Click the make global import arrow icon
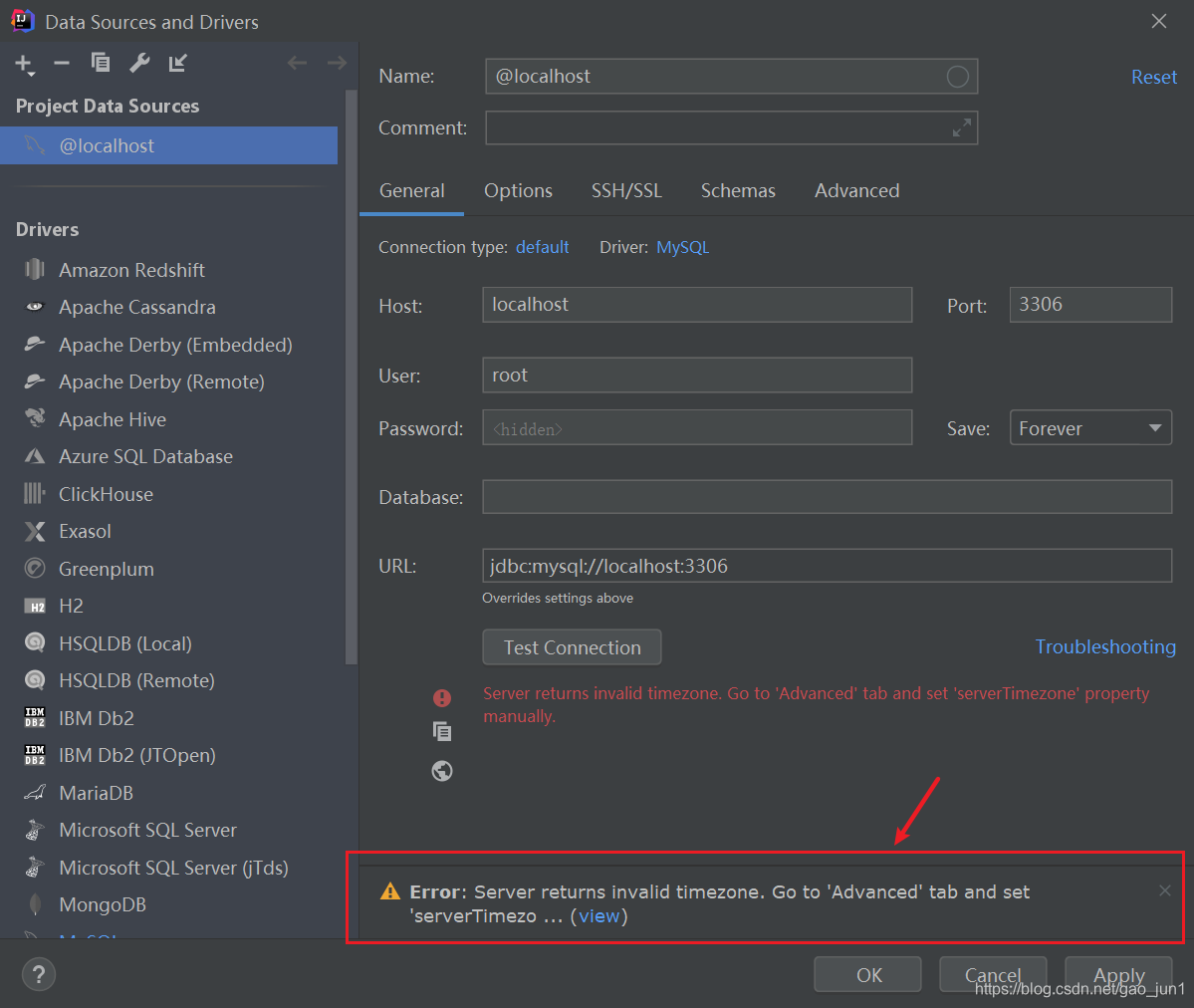The width and height of the screenshot is (1194, 1008). tap(177, 63)
